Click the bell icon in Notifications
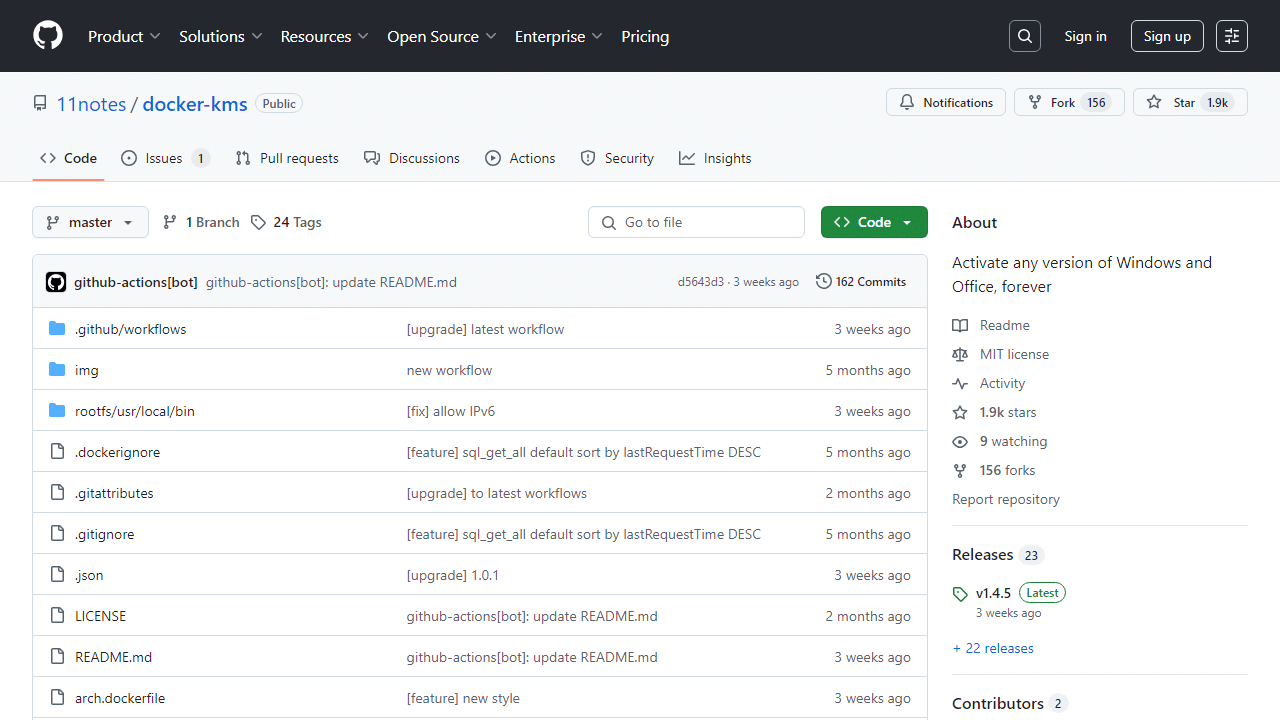Screen dimensions: 1280x720 pyautogui.click(x=907, y=102)
